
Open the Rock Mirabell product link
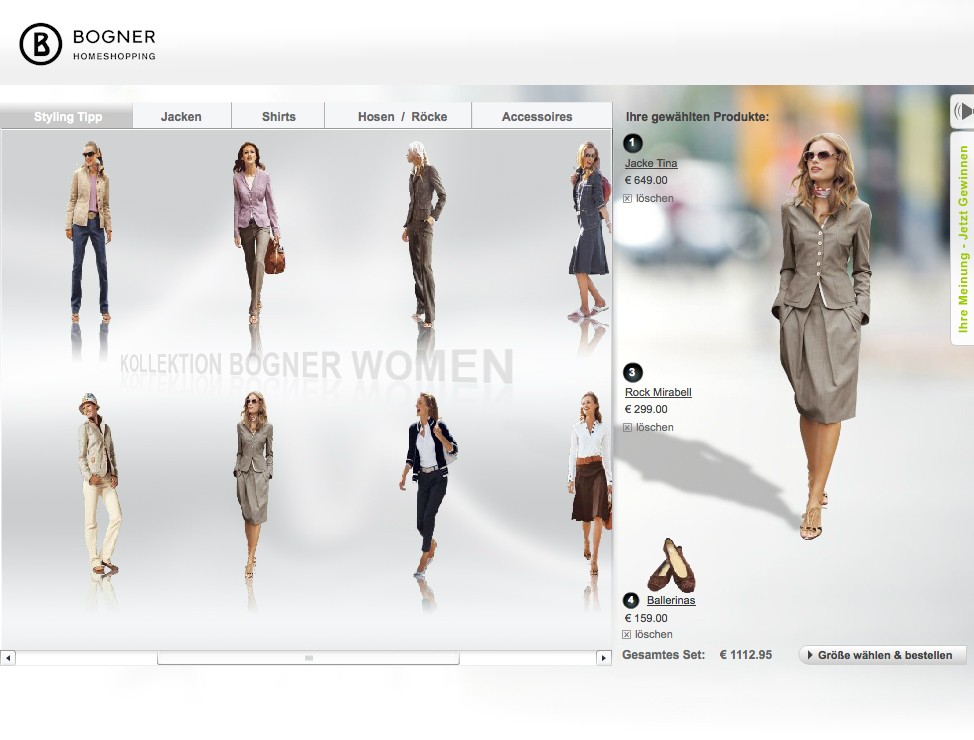(x=658, y=392)
